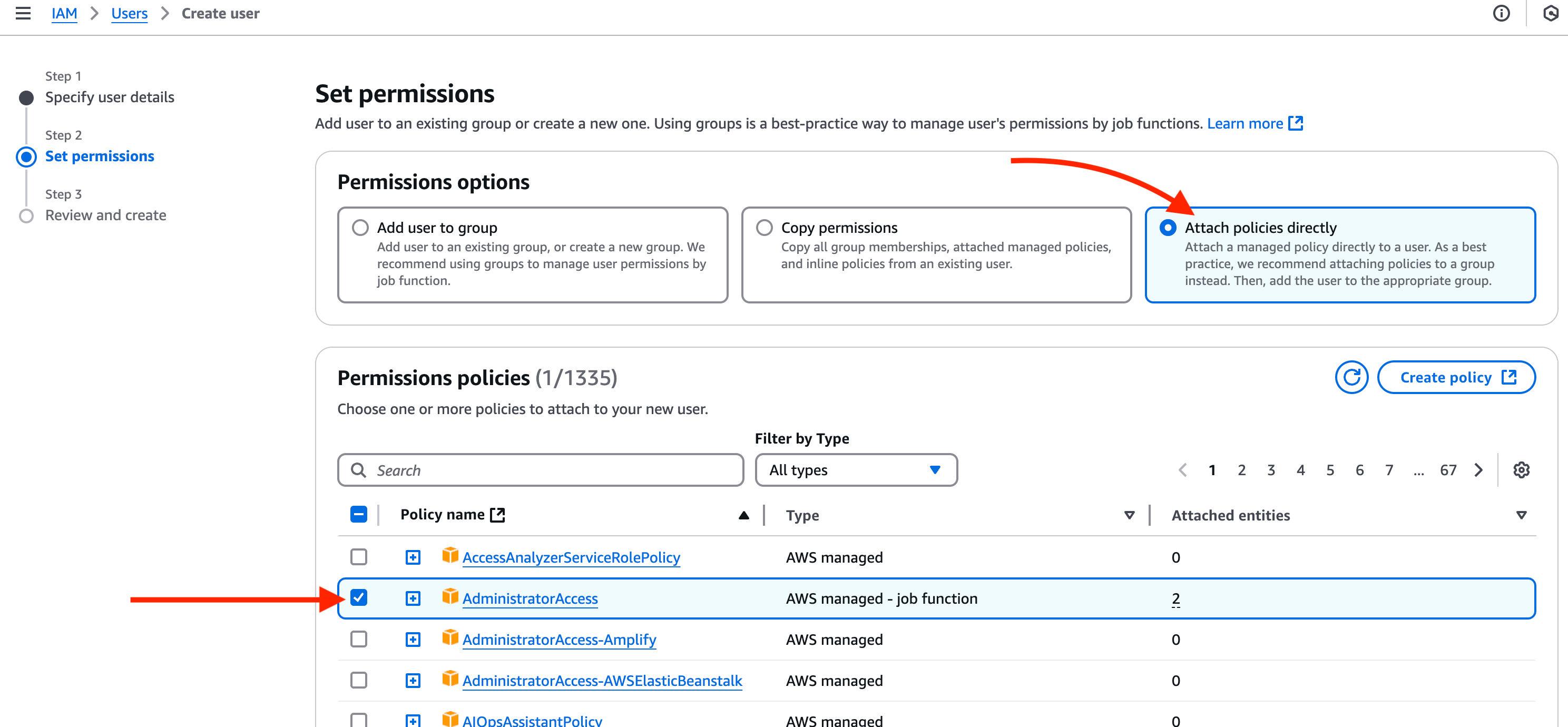
Task: Click the refresh policies icon button
Action: (1351, 378)
